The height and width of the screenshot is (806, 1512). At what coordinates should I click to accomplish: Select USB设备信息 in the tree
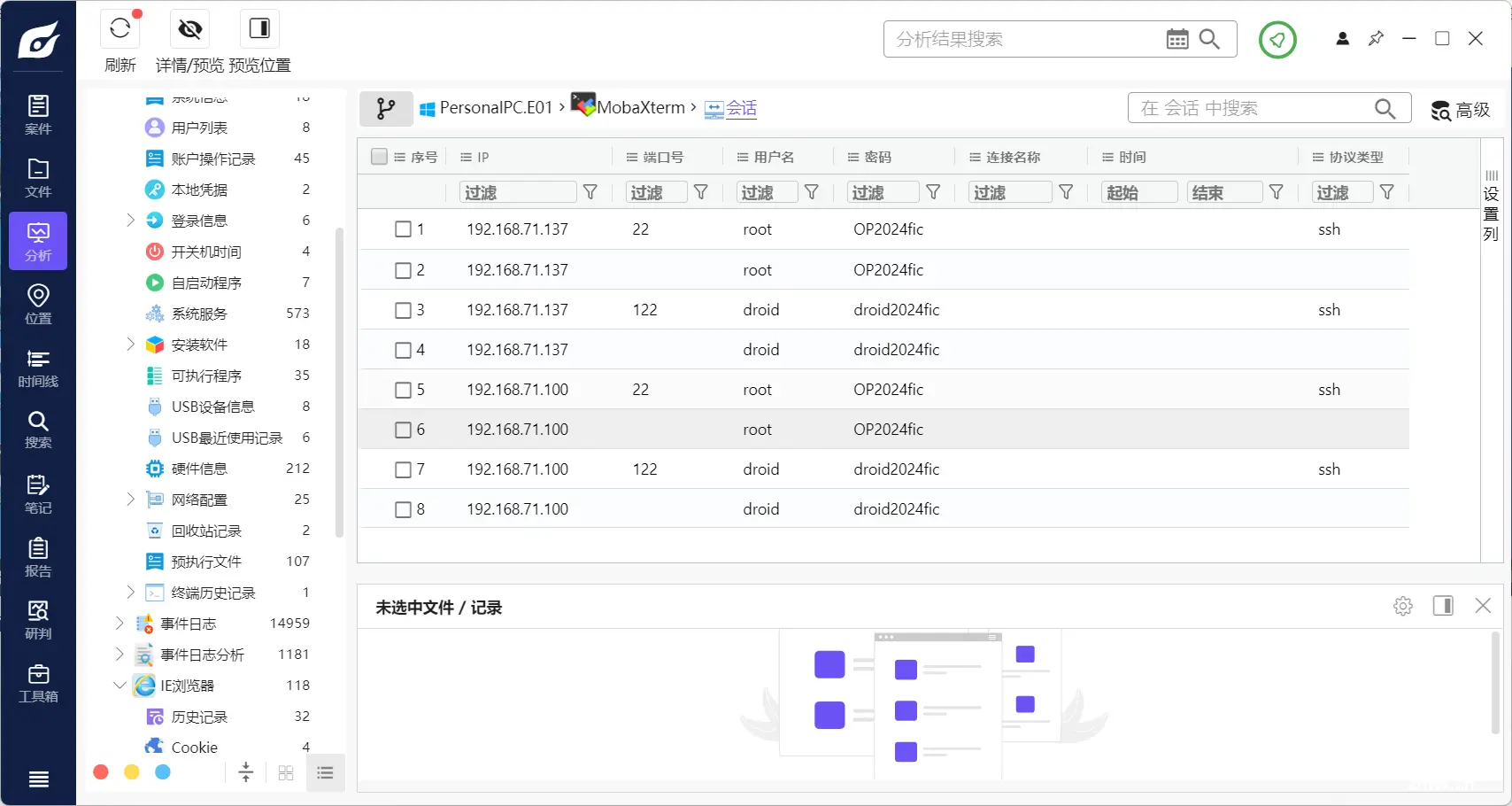212,407
